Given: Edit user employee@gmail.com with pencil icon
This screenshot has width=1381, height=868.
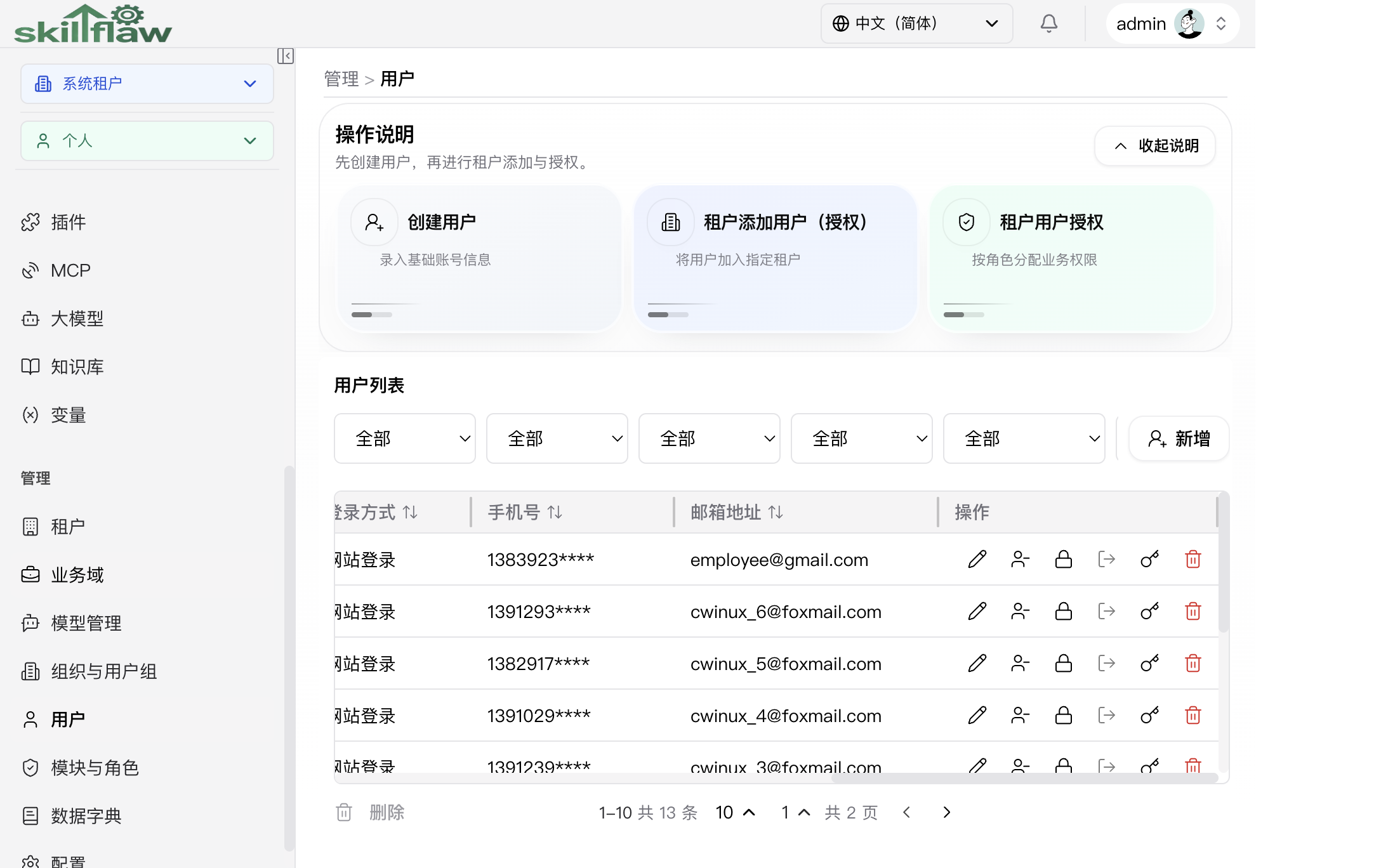Looking at the screenshot, I should [x=977, y=560].
